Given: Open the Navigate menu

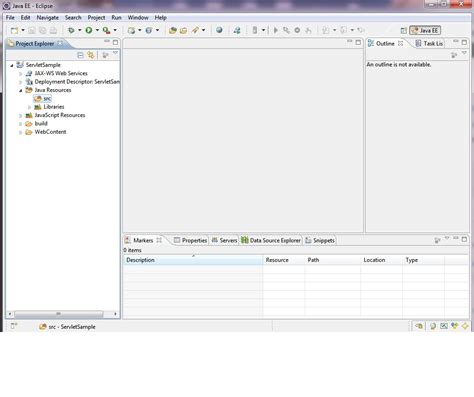Looking at the screenshot, I should [48, 18].
